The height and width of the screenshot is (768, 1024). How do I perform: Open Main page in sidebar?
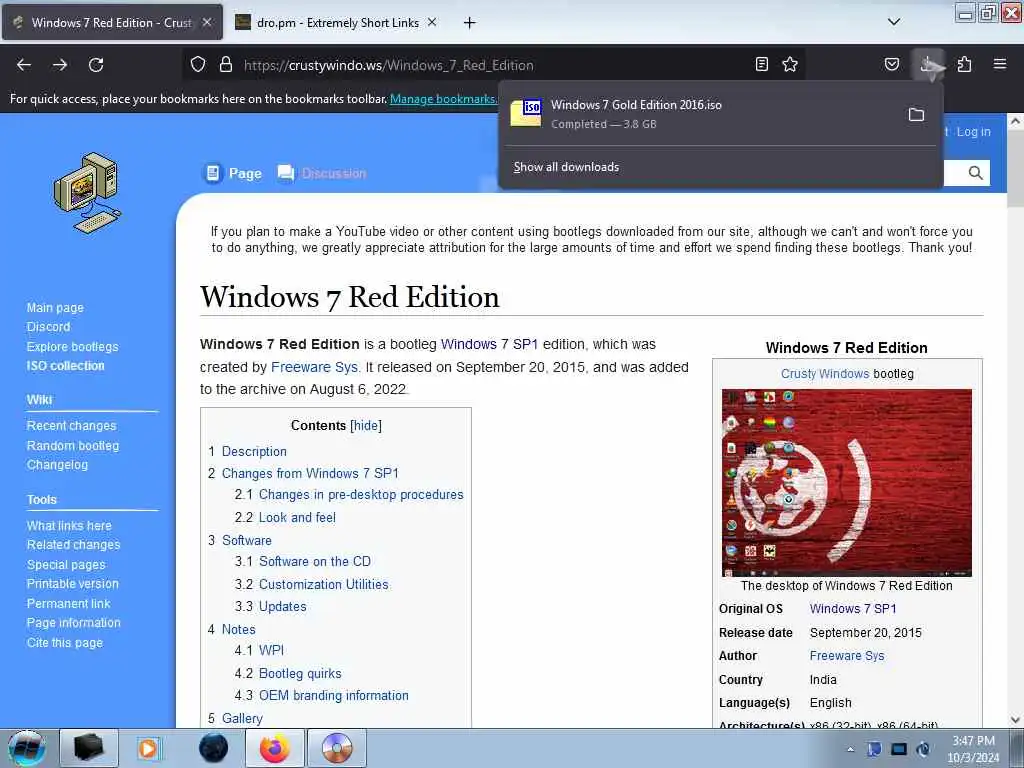coord(55,308)
